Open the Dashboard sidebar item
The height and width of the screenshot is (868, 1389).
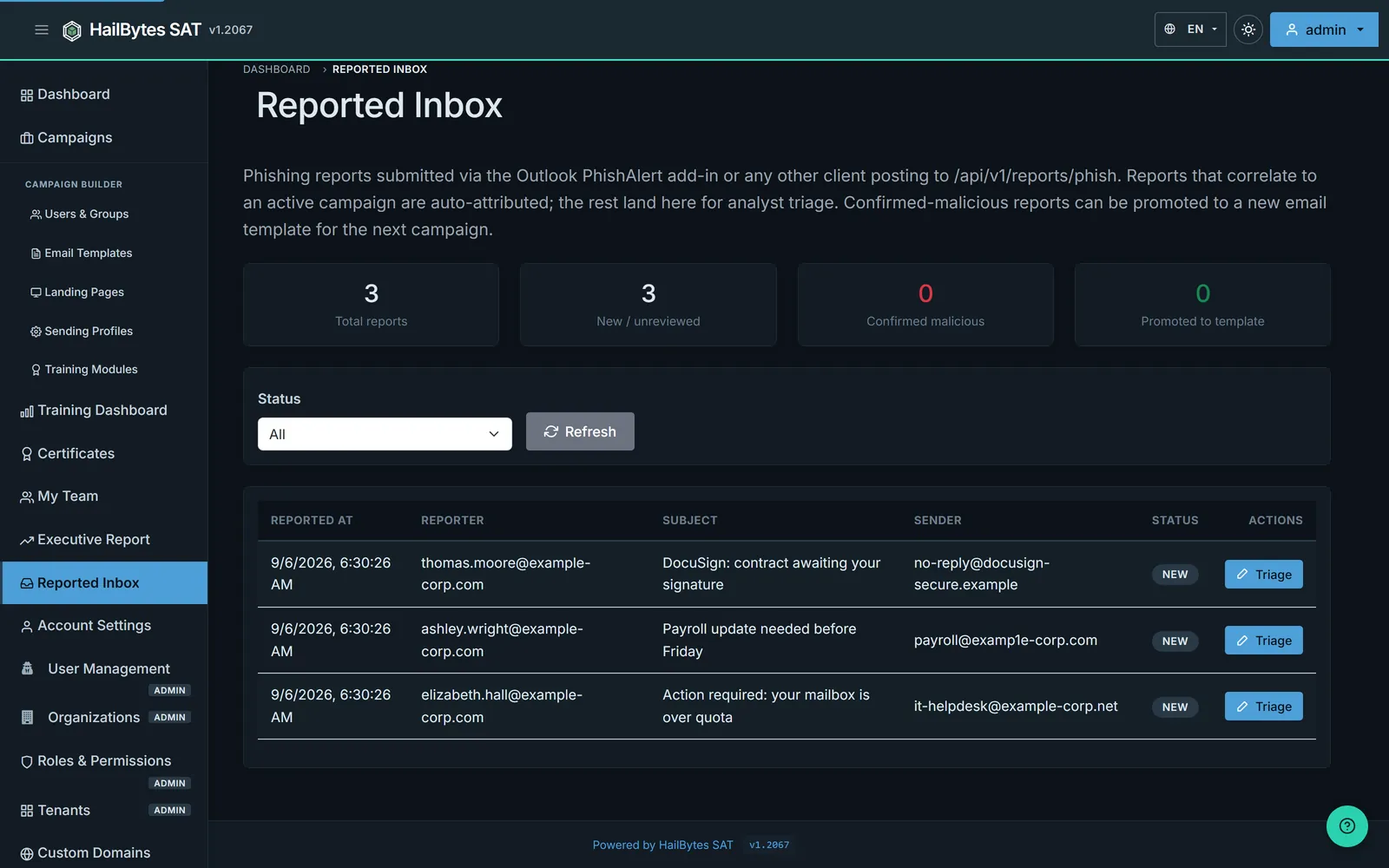pyautogui.click(x=104, y=95)
